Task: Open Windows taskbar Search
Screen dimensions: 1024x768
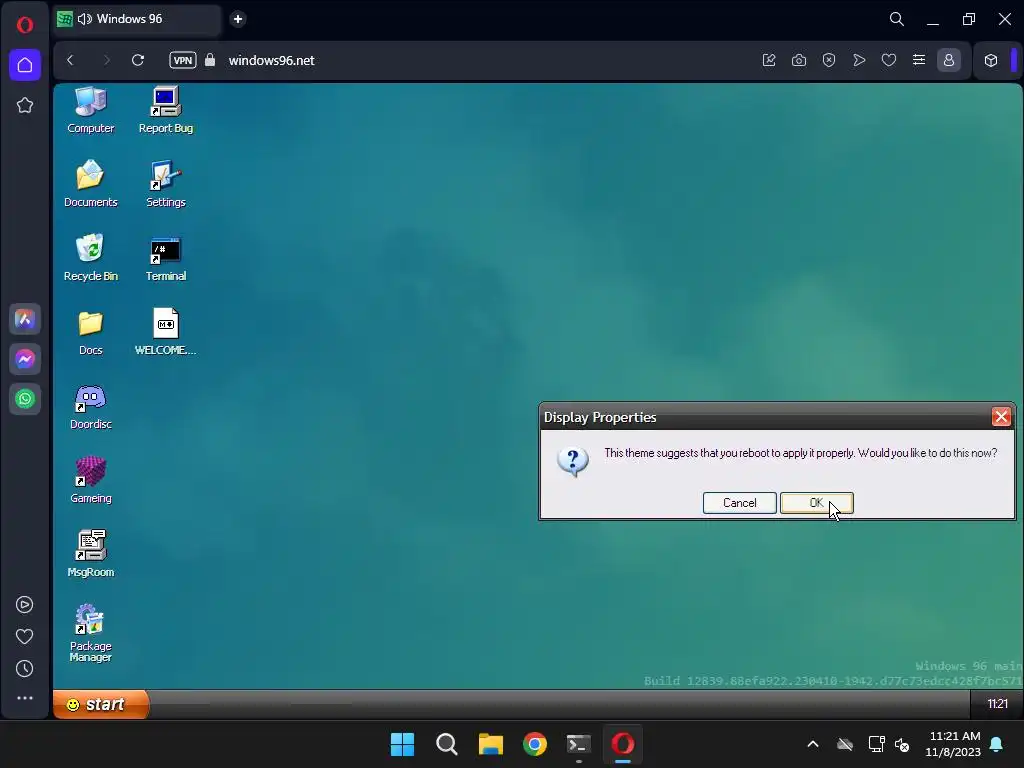Action: click(x=447, y=744)
